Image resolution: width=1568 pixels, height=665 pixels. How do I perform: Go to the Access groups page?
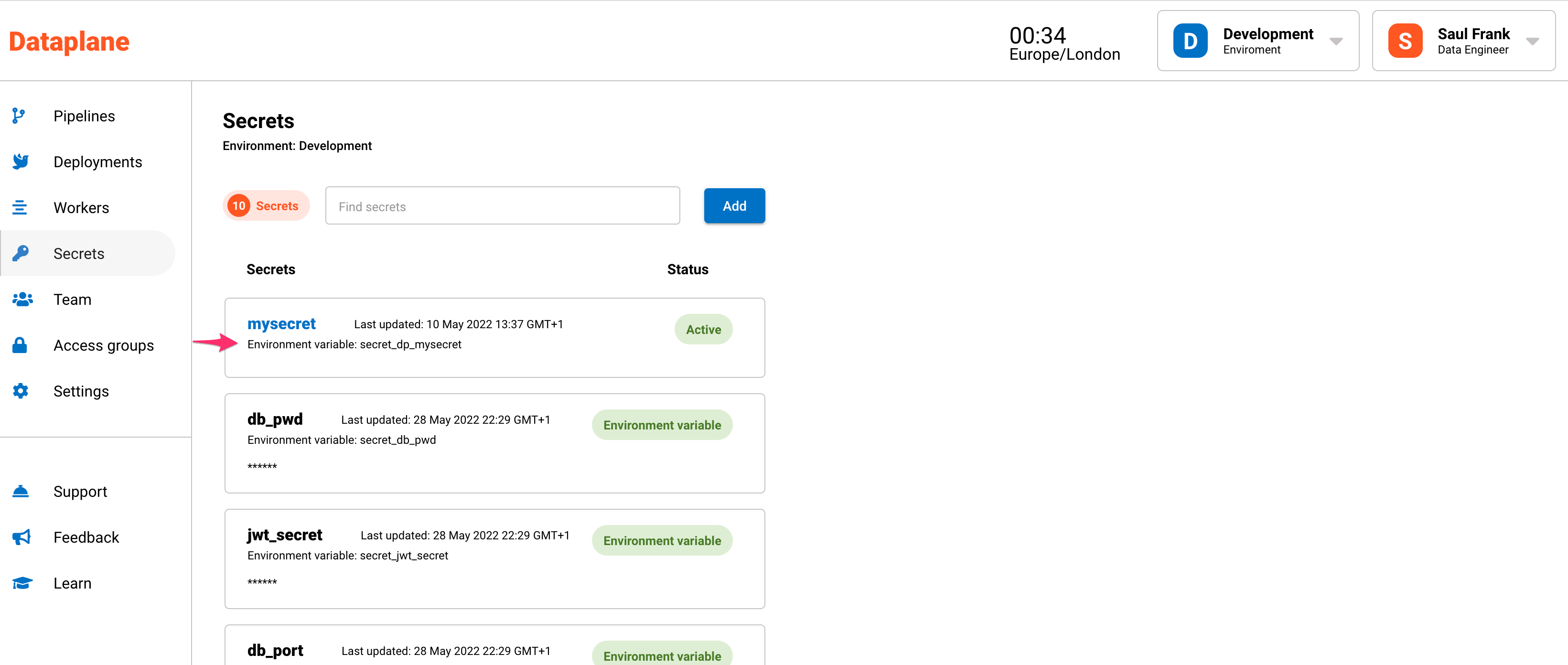(x=104, y=345)
